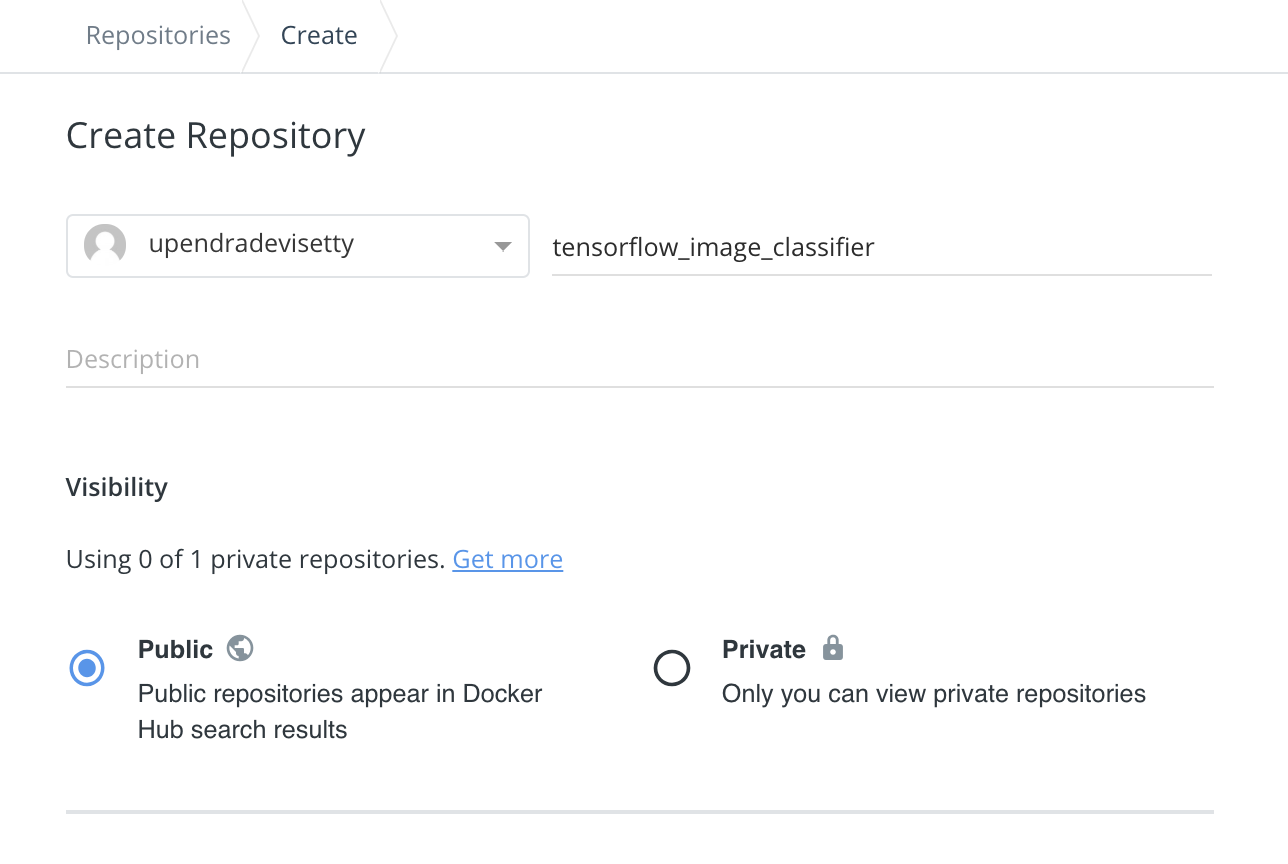Click the user avatar icon in namespace selector
Screen dimensions: 1288x864
(x=105, y=245)
